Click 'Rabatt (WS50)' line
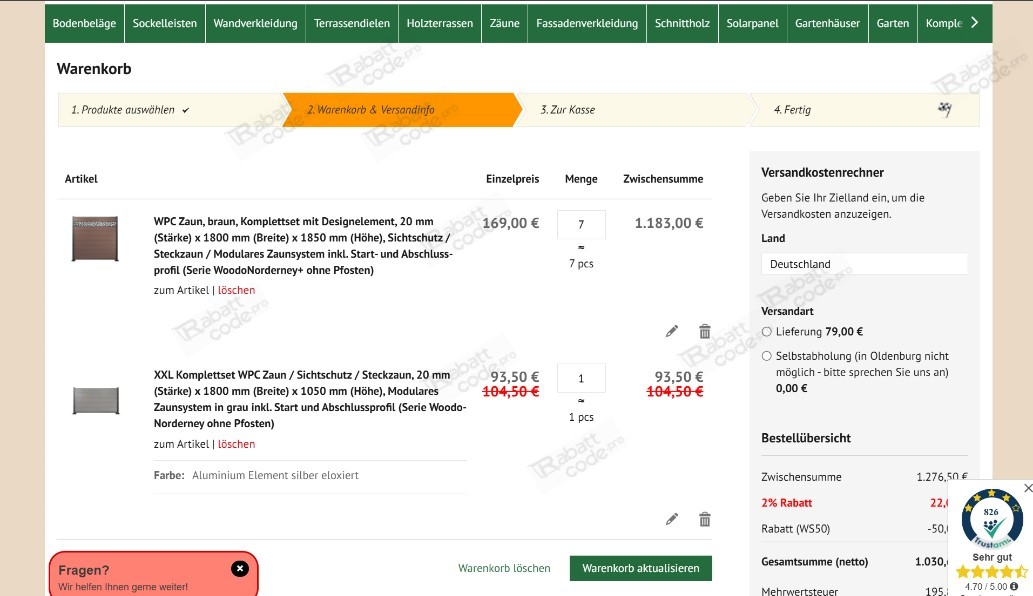 tap(795, 529)
